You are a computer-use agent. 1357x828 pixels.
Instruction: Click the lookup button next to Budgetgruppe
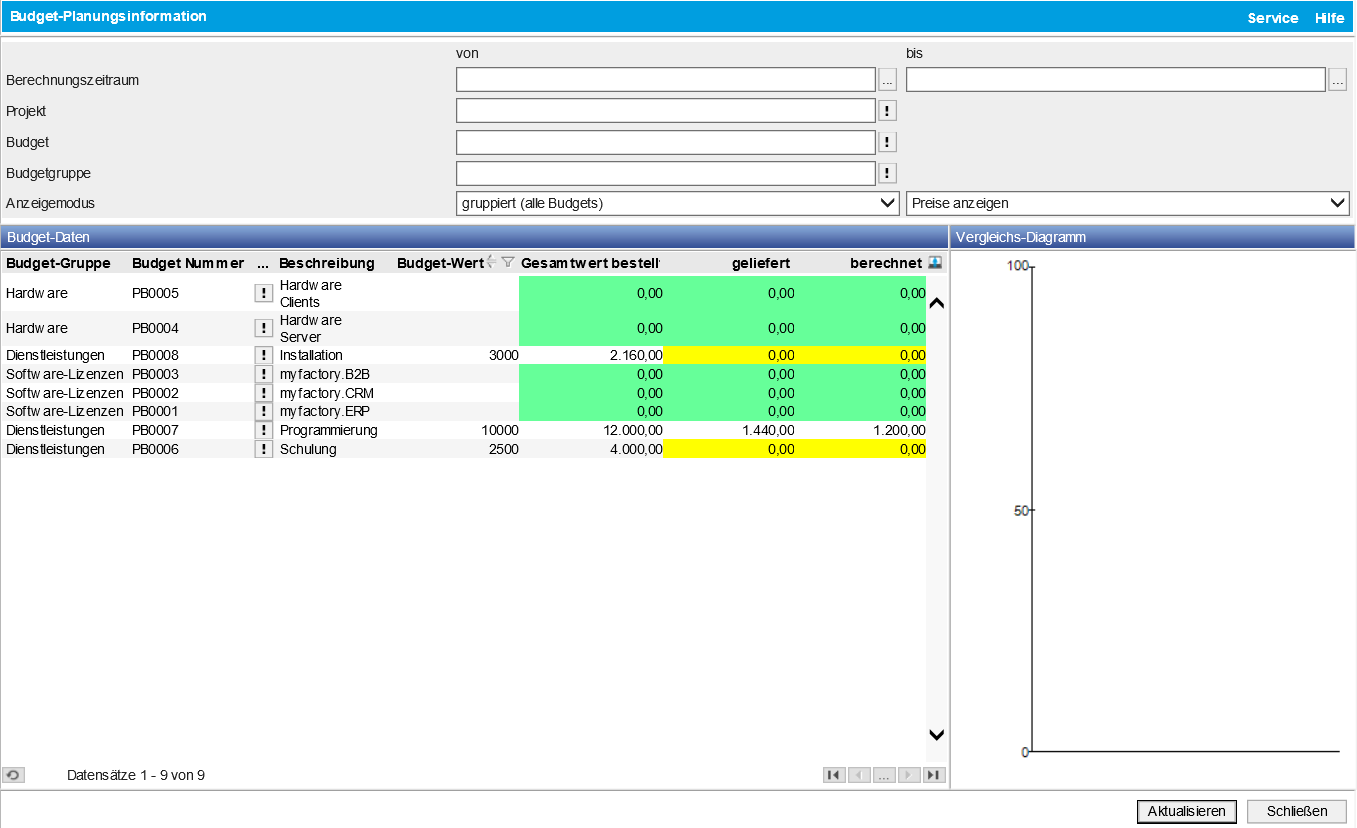coord(887,173)
